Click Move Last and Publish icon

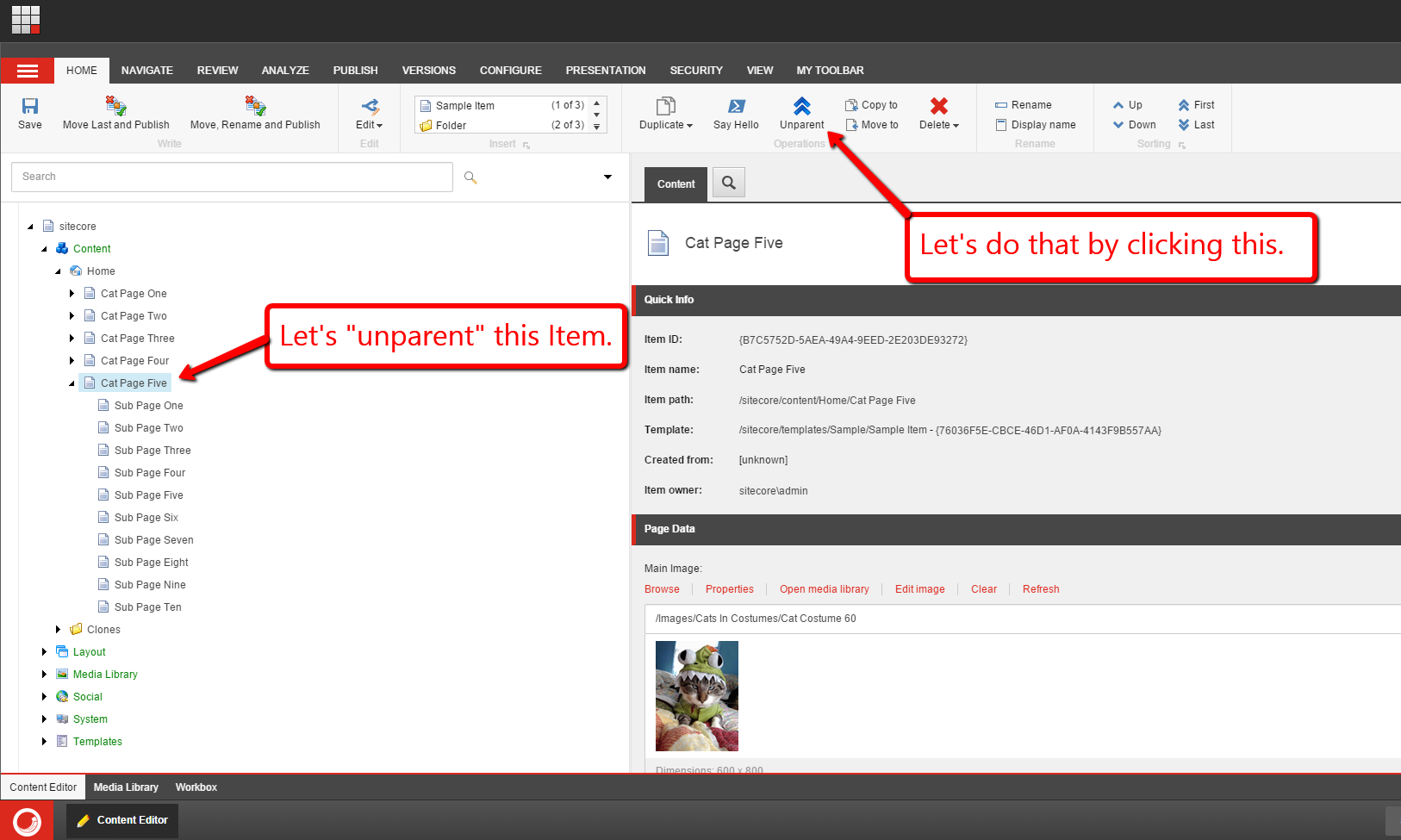click(x=115, y=106)
